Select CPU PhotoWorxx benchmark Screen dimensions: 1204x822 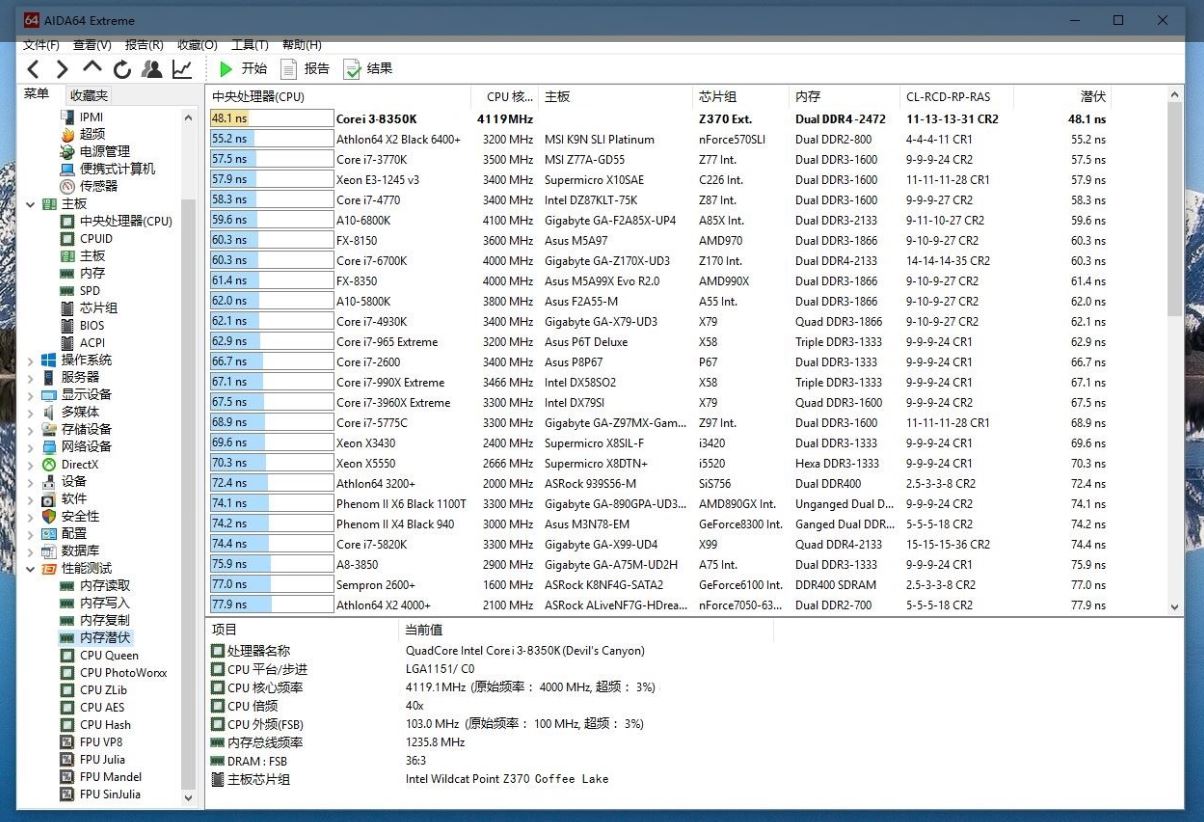[x=123, y=673]
